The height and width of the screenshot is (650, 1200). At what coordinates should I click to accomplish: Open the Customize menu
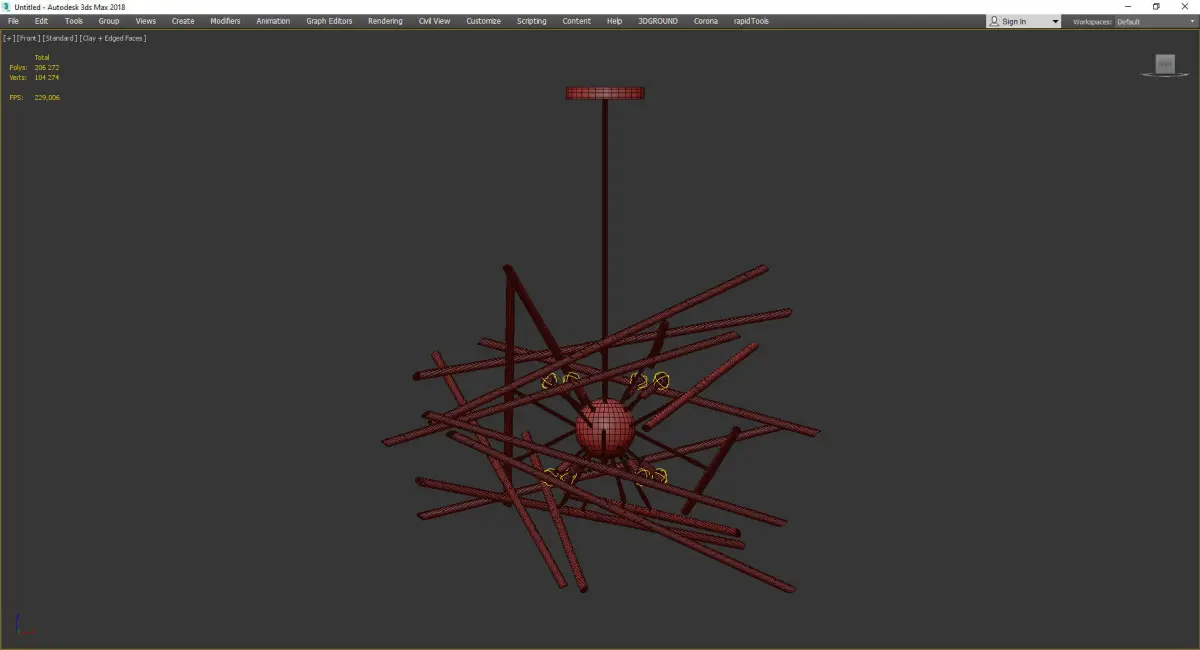[483, 21]
